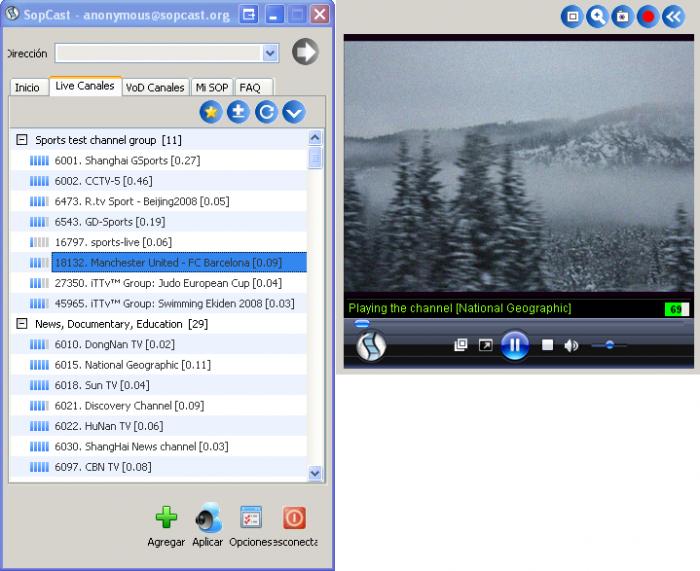Switch to the Inicio tab

tap(27, 88)
